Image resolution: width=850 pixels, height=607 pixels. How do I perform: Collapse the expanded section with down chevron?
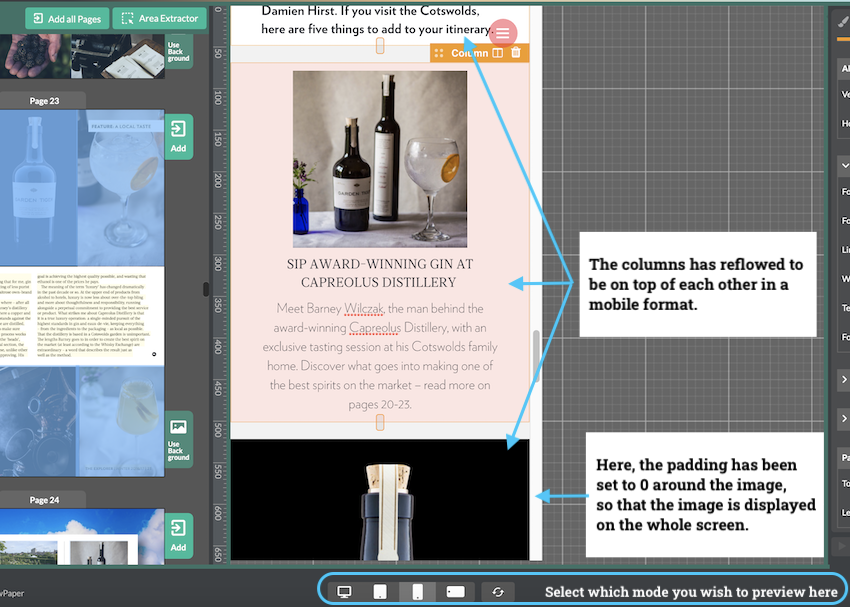coord(845,165)
